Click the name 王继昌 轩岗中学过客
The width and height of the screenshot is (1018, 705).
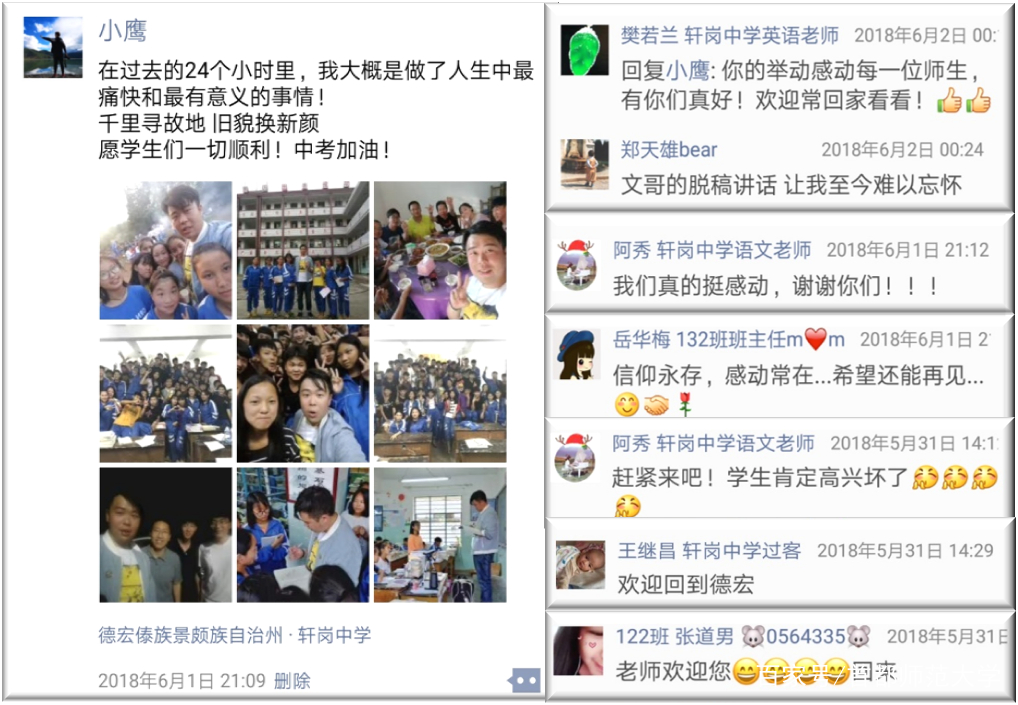pyautogui.click(x=709, y=550)
